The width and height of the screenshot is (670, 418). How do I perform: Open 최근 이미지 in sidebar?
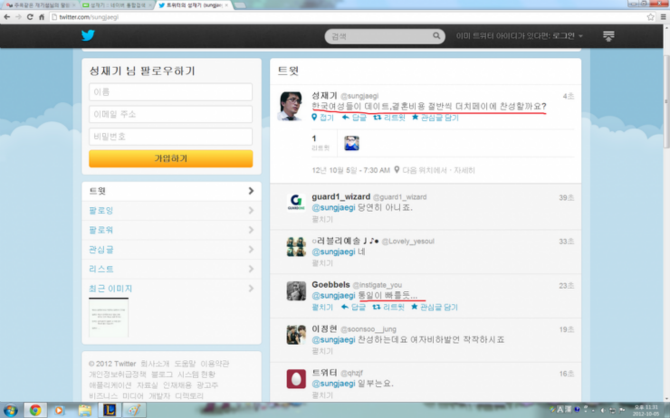171,288
